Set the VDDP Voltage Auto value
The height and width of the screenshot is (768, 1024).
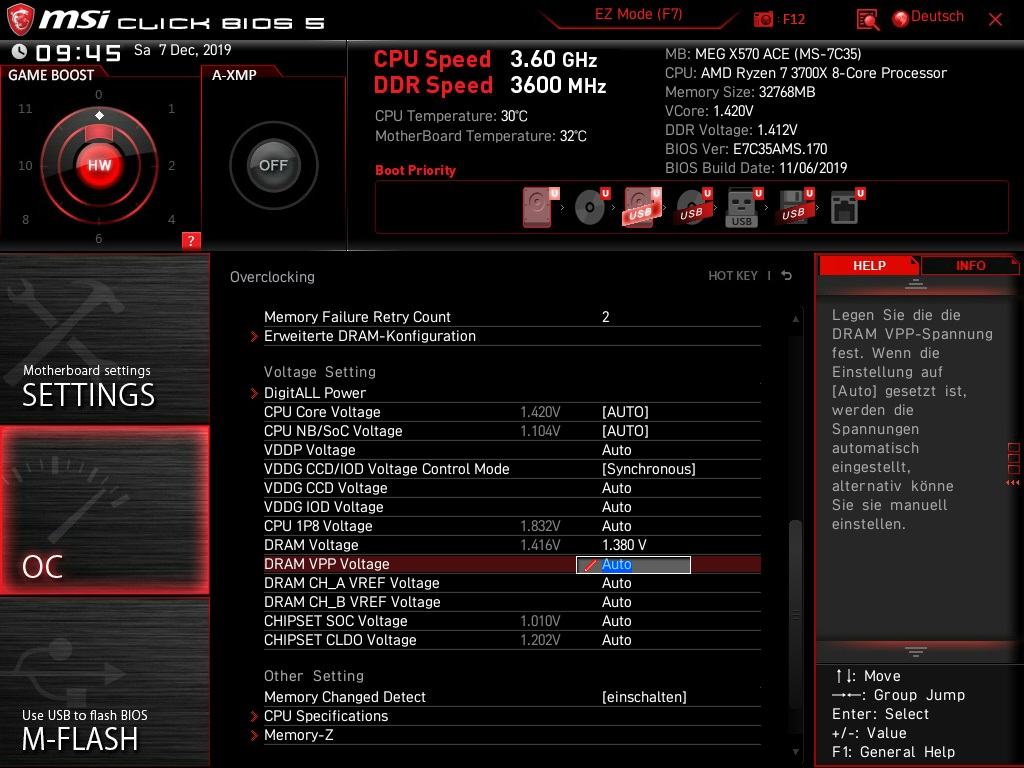coord(616,450)
